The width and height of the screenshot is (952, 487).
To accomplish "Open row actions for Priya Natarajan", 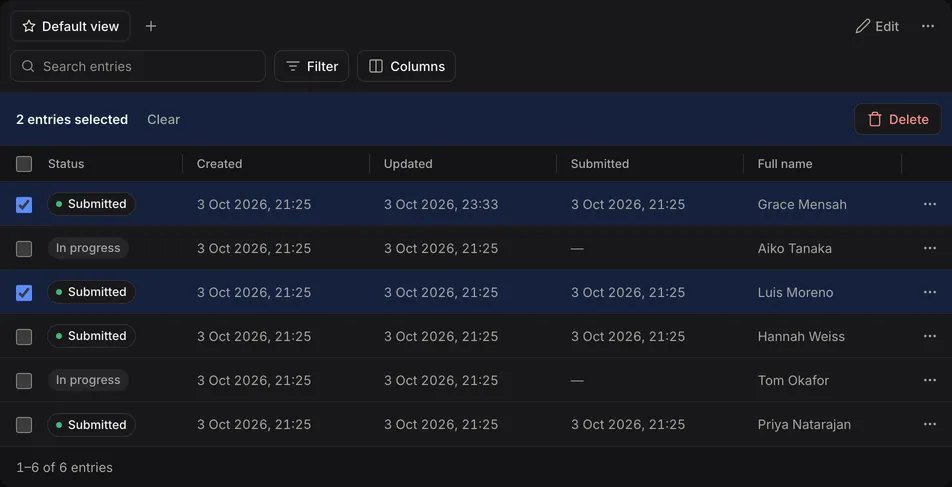I will pos(930,424).
